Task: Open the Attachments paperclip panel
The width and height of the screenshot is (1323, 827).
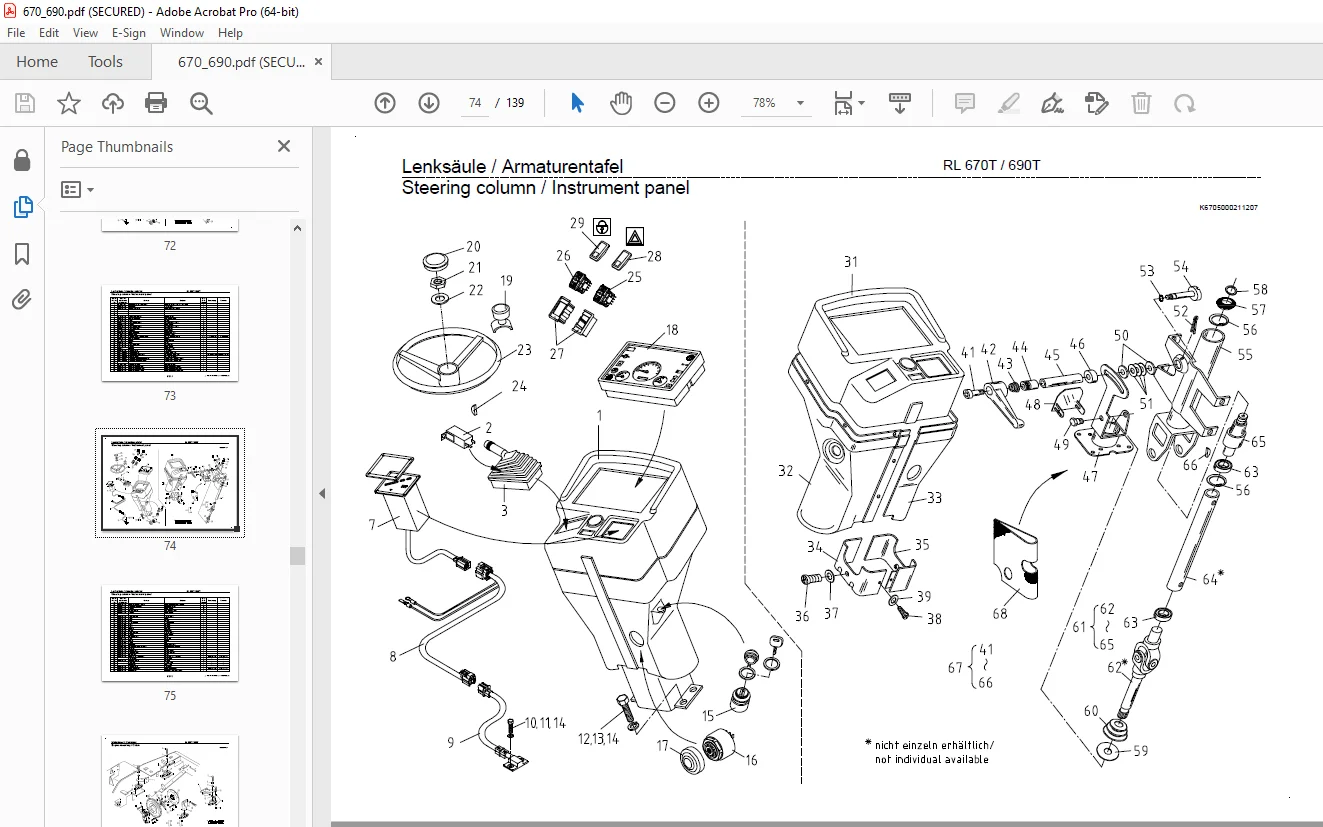Action: [x=22, y=299]
